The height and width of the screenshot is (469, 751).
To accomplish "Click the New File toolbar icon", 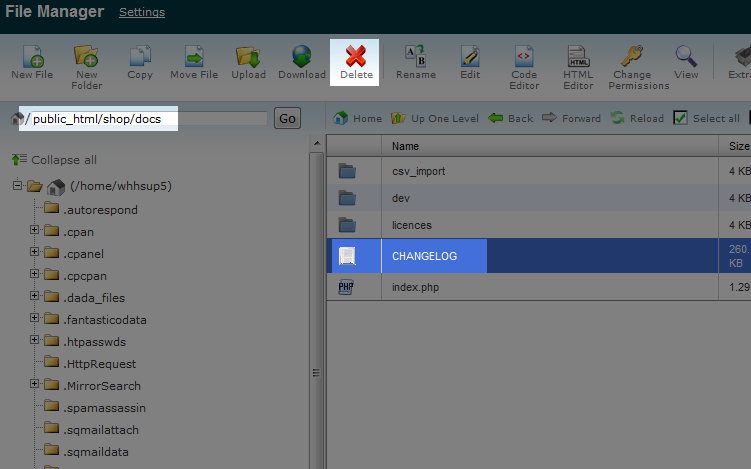I will point(33,57).
